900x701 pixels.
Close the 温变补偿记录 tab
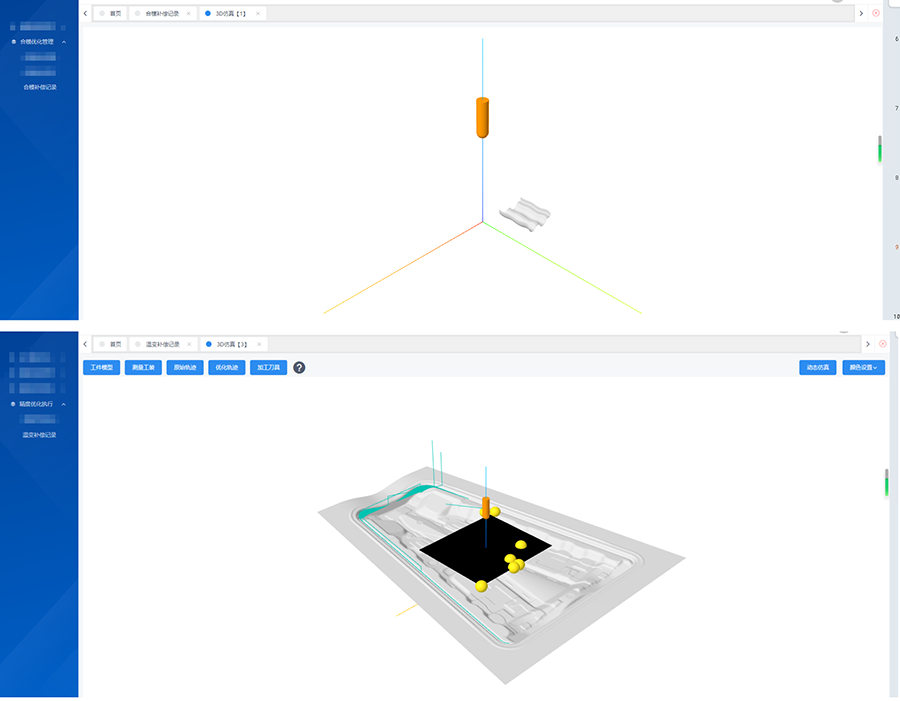[188, 344]
